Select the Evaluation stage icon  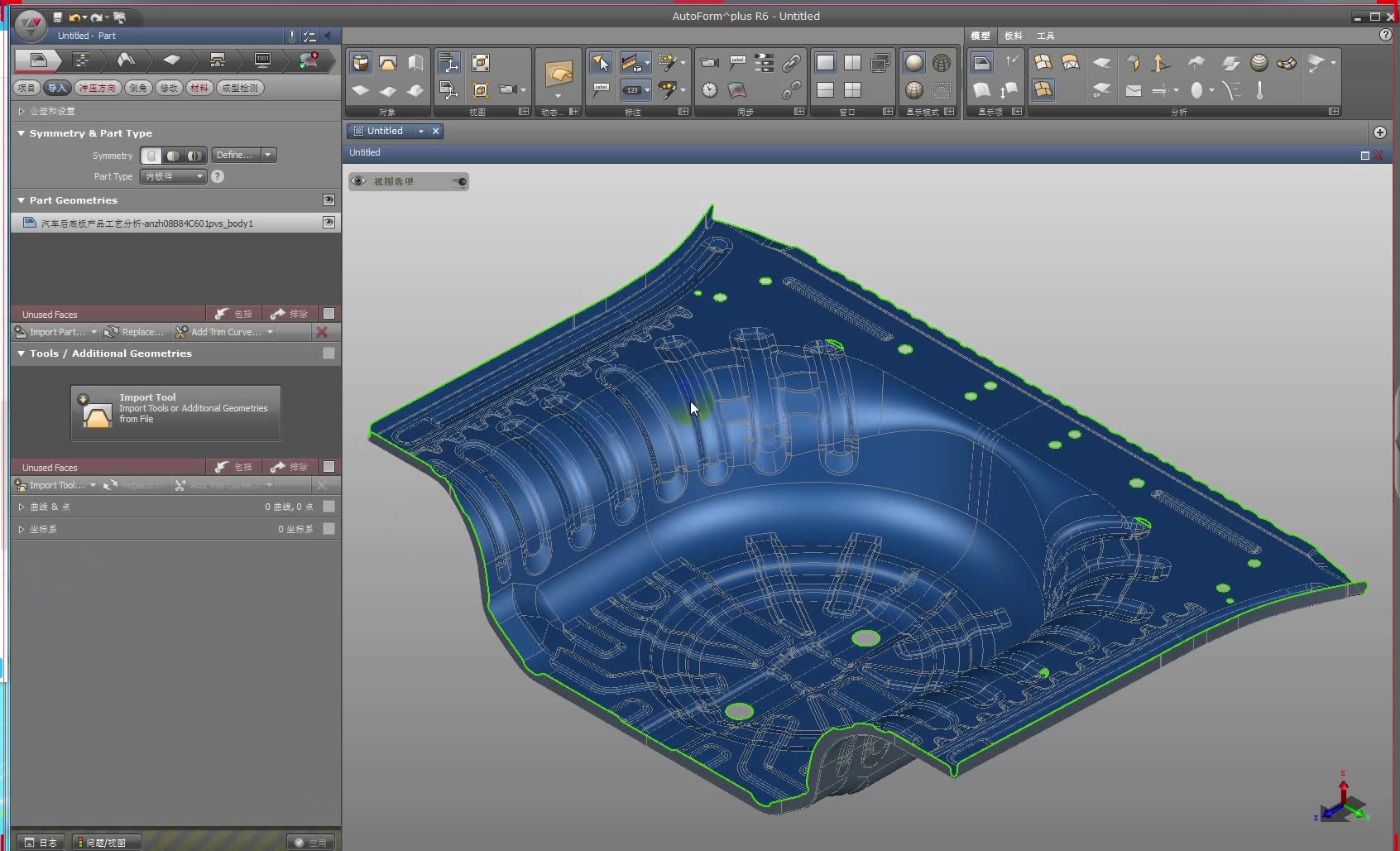[x=309, y=60]
